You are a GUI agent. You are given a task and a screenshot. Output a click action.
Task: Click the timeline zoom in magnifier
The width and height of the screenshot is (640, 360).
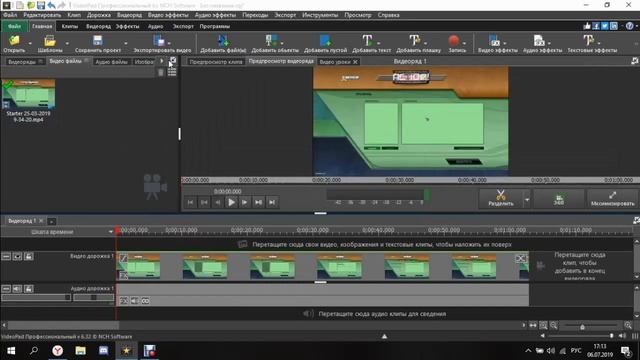(x=628, y=325)
